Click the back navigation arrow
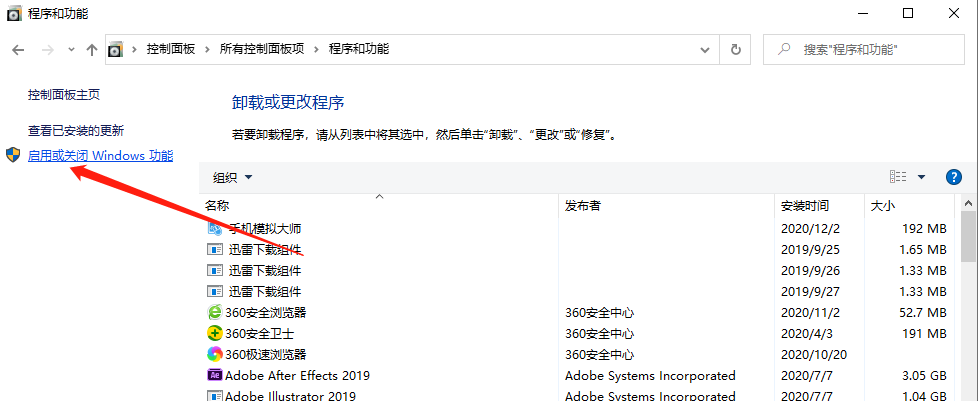The width and height of the screenshot is (978, 401). pos(18,49)
